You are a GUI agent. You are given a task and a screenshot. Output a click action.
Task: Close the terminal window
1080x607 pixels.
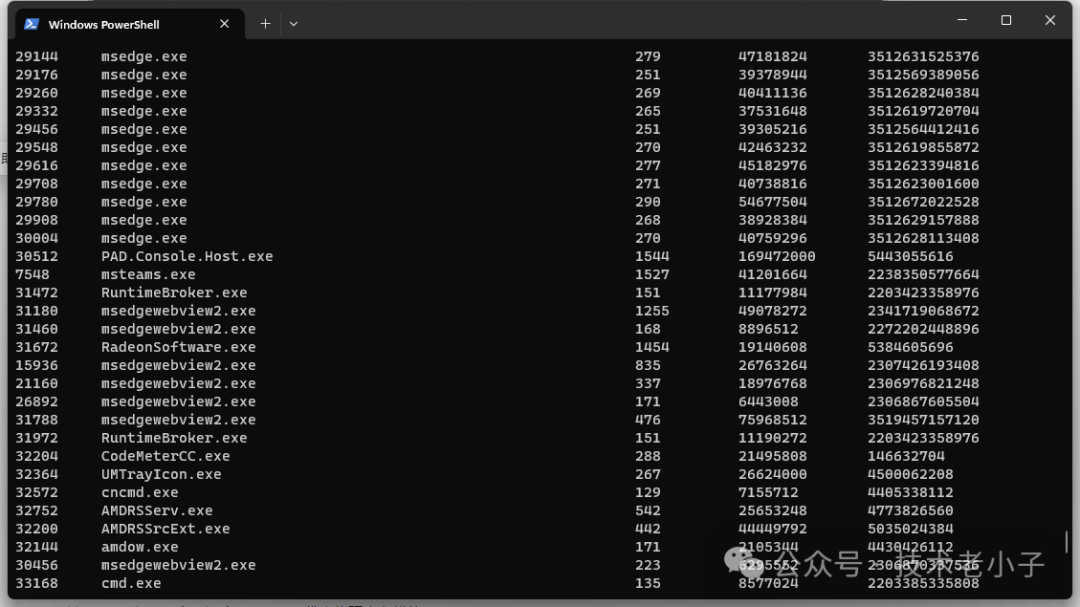(1050, 20)
